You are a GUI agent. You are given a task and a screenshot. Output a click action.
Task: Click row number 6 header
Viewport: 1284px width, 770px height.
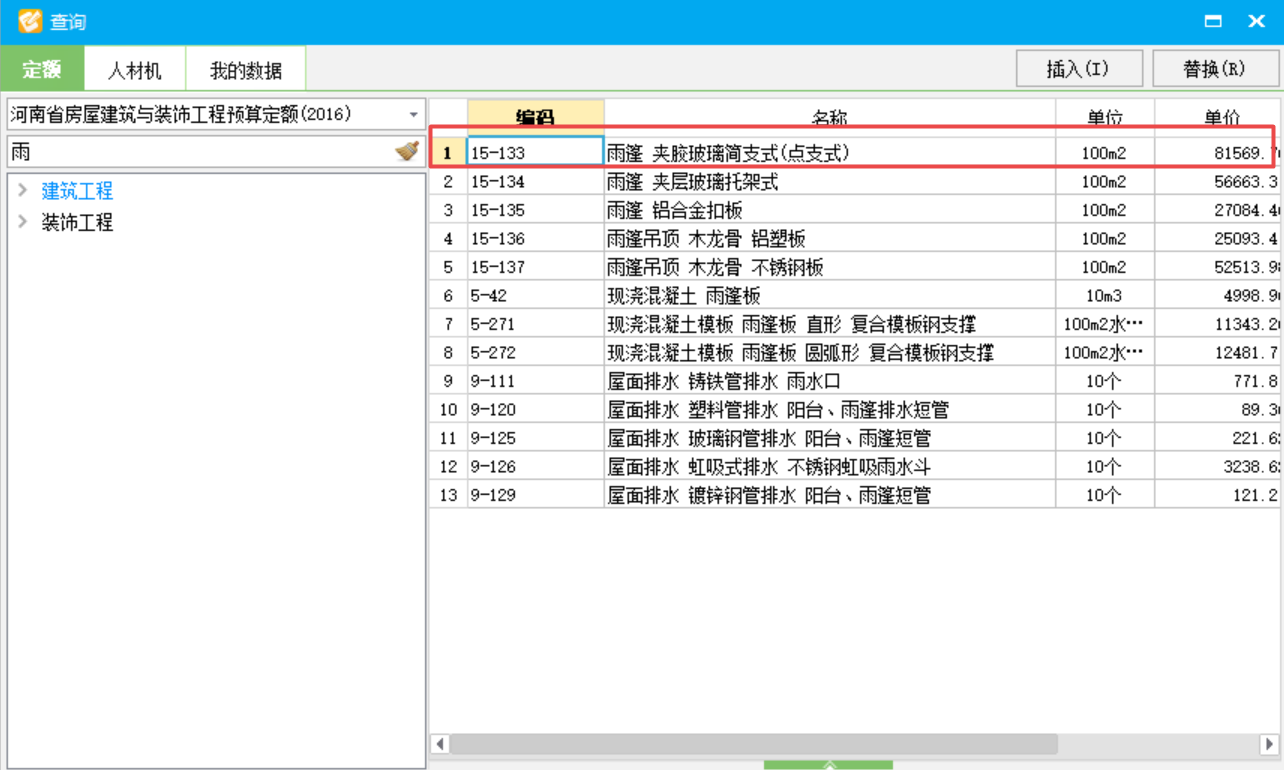[448, 296]
